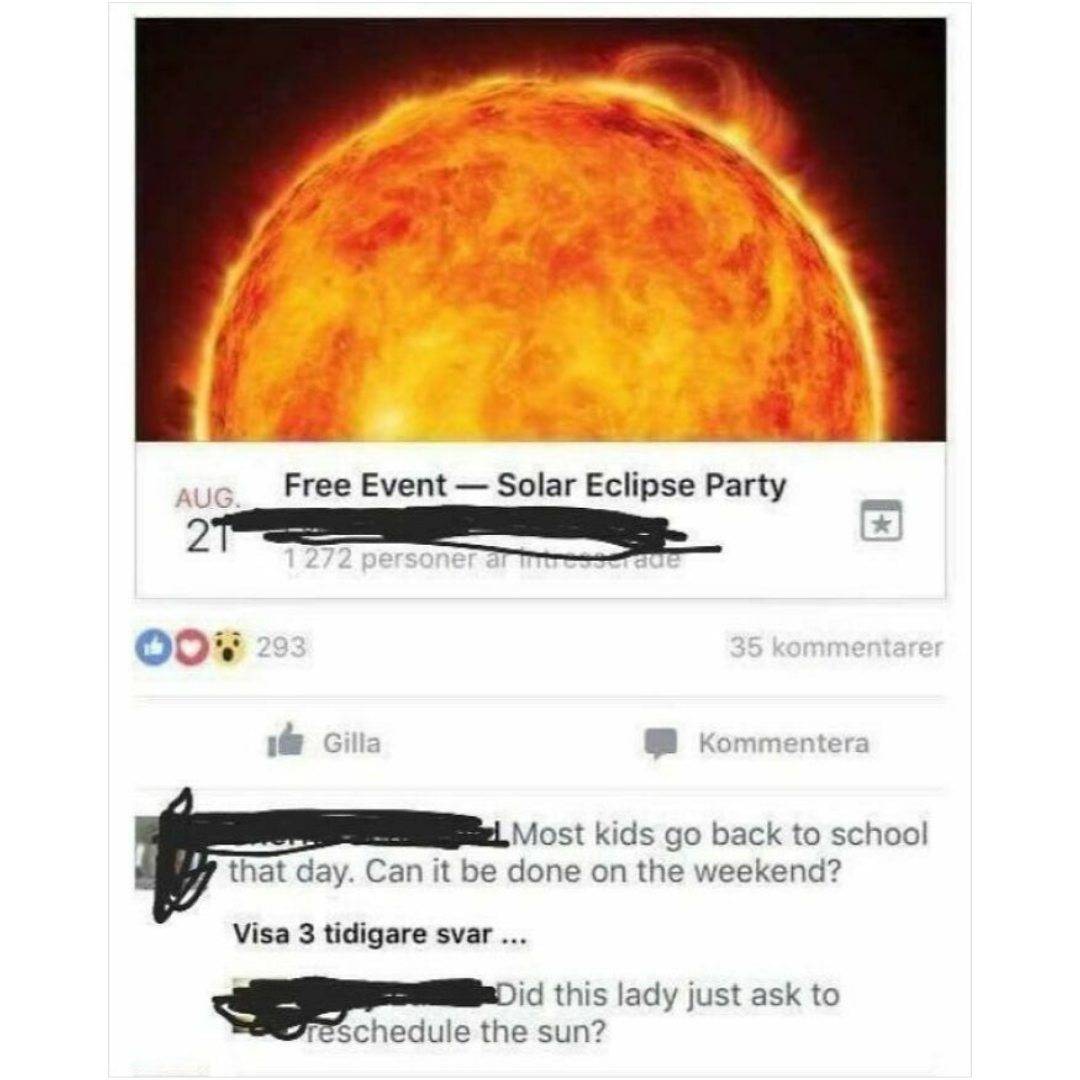The height and width of the screenshot is (1080, 1080).
Task: Tap the Kommentera button label
Action: [784, 743]
